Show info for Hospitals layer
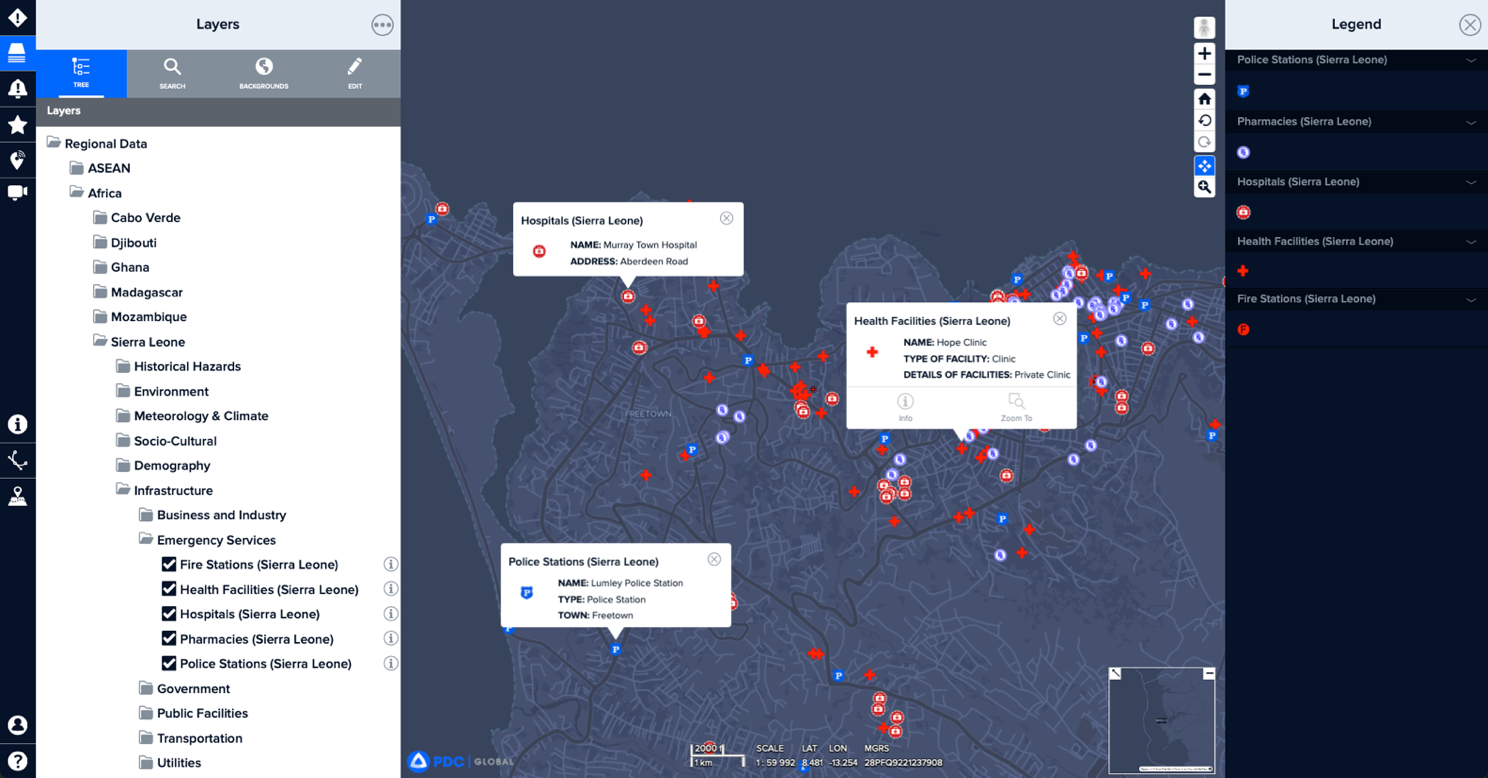 point(391,613)
